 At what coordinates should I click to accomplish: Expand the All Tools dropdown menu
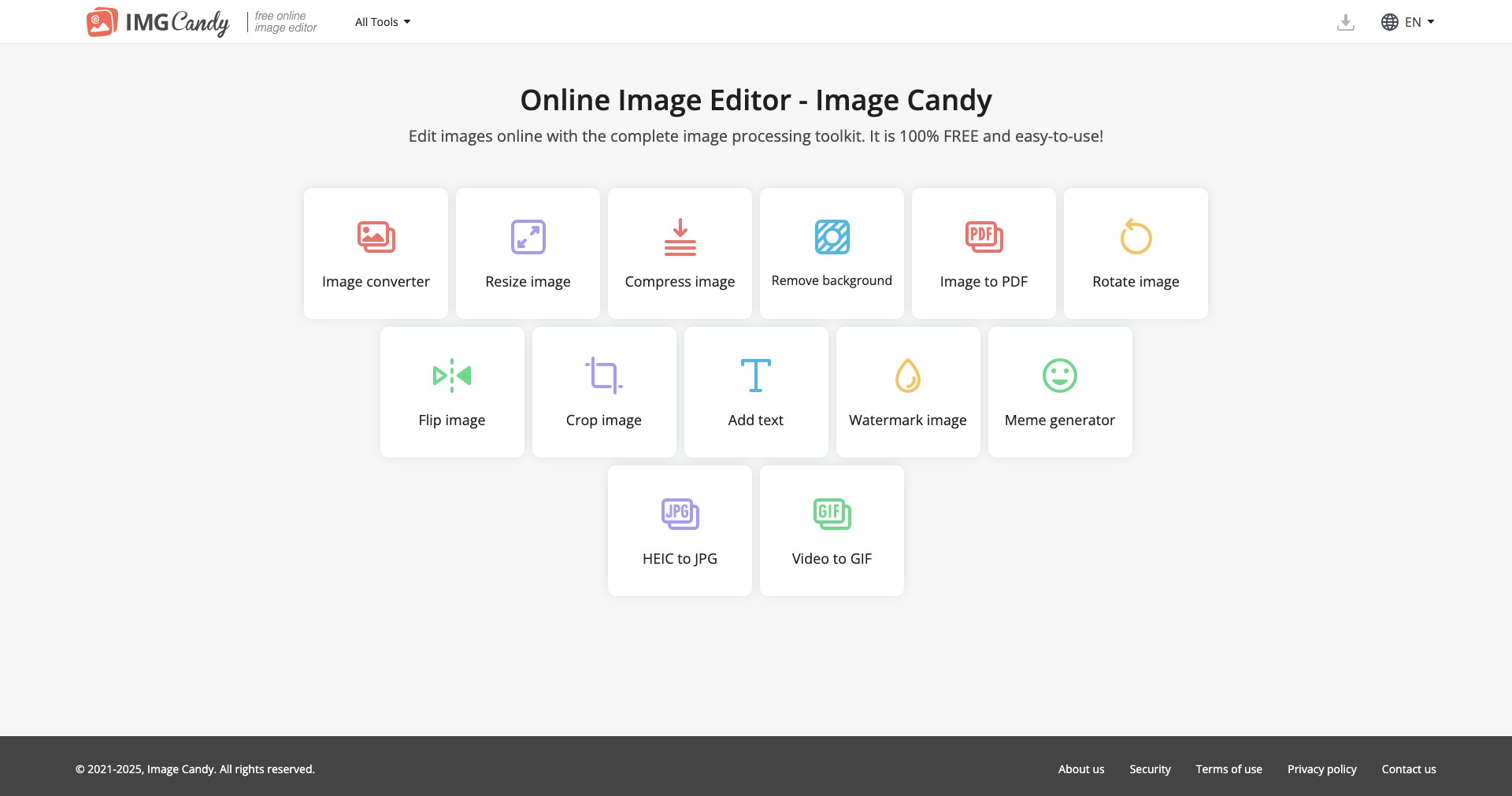(x=383, y=22)
